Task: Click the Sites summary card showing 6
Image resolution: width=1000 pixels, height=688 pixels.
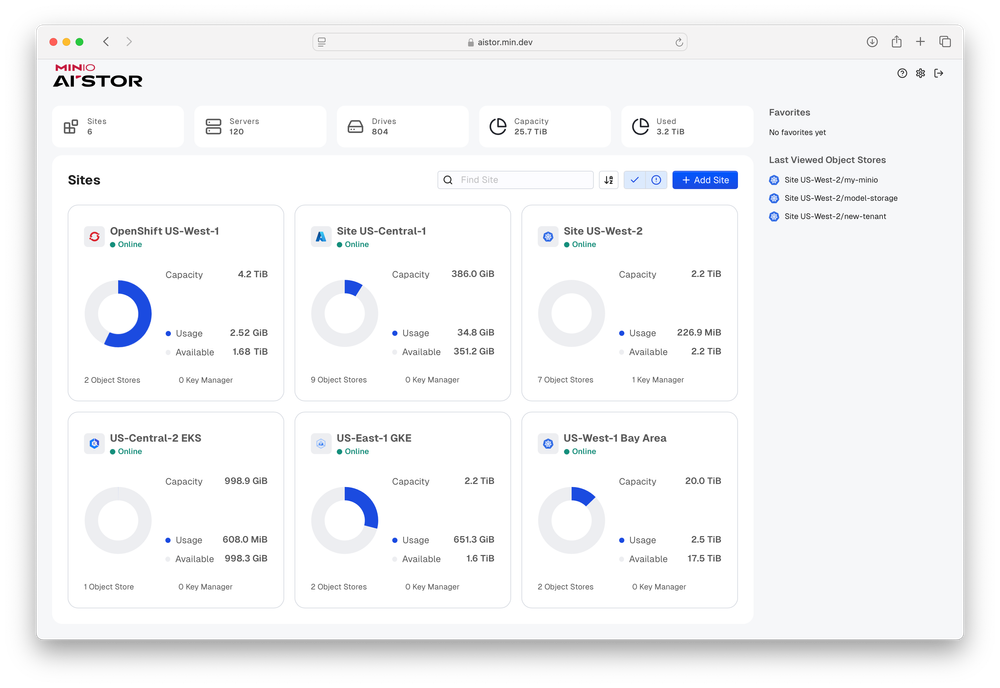Action: pyautogui.click(x=117, y=125)
